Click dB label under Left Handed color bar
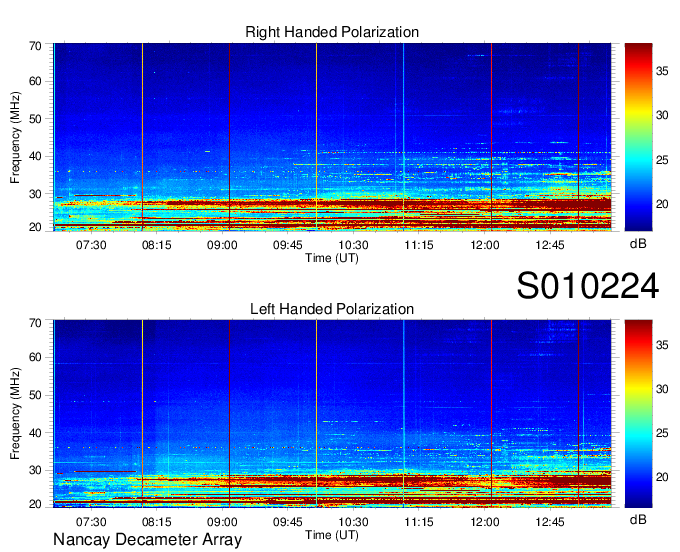 638,520
